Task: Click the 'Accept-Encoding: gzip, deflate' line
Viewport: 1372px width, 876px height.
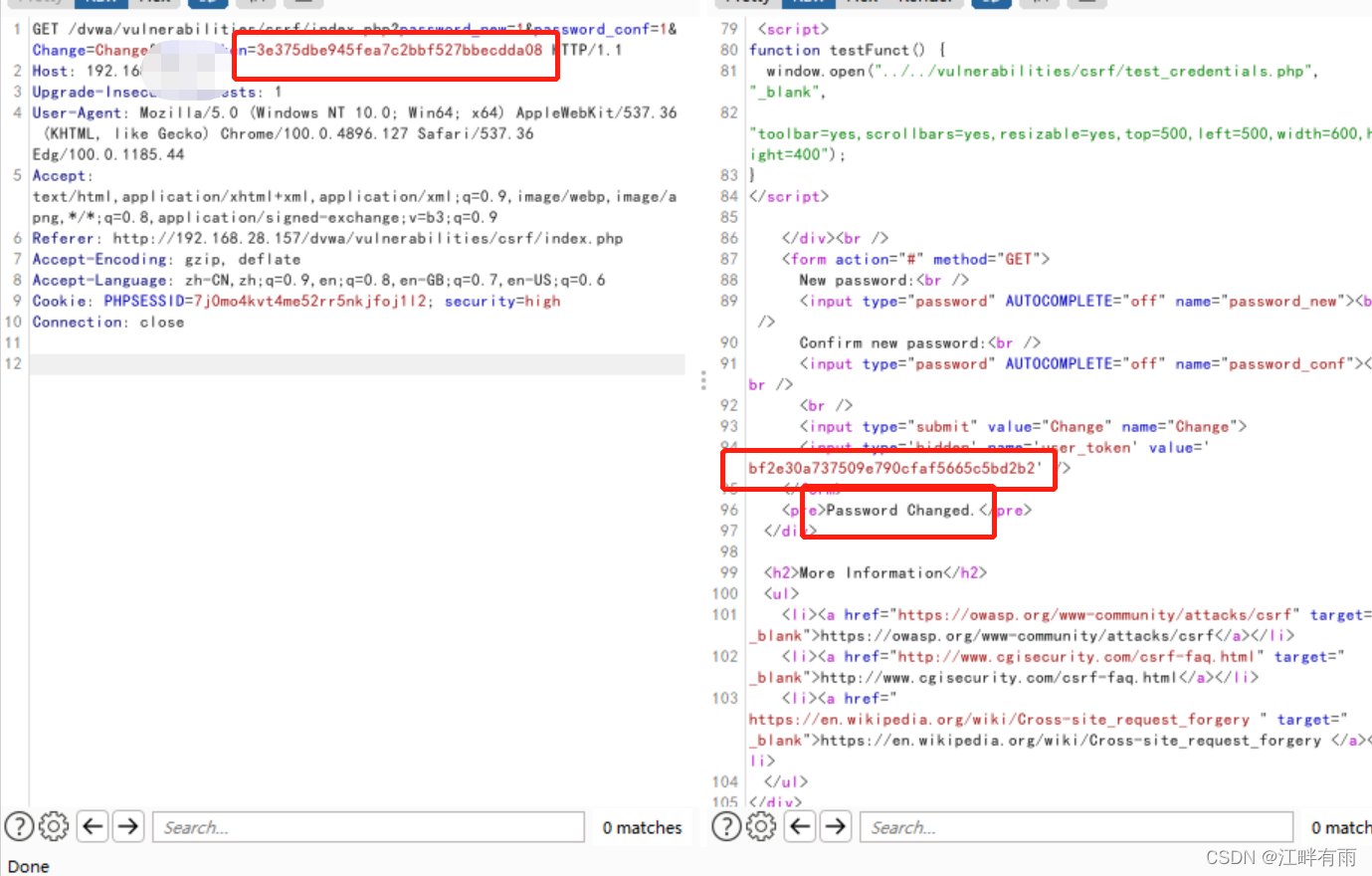Action: tap(166, 259)
